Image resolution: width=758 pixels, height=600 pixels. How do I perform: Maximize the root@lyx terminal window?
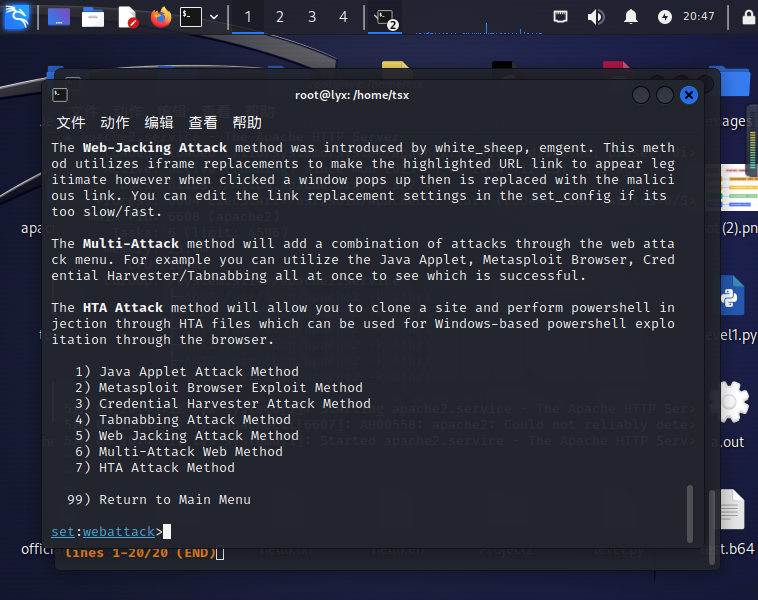[x=665, y=95]
